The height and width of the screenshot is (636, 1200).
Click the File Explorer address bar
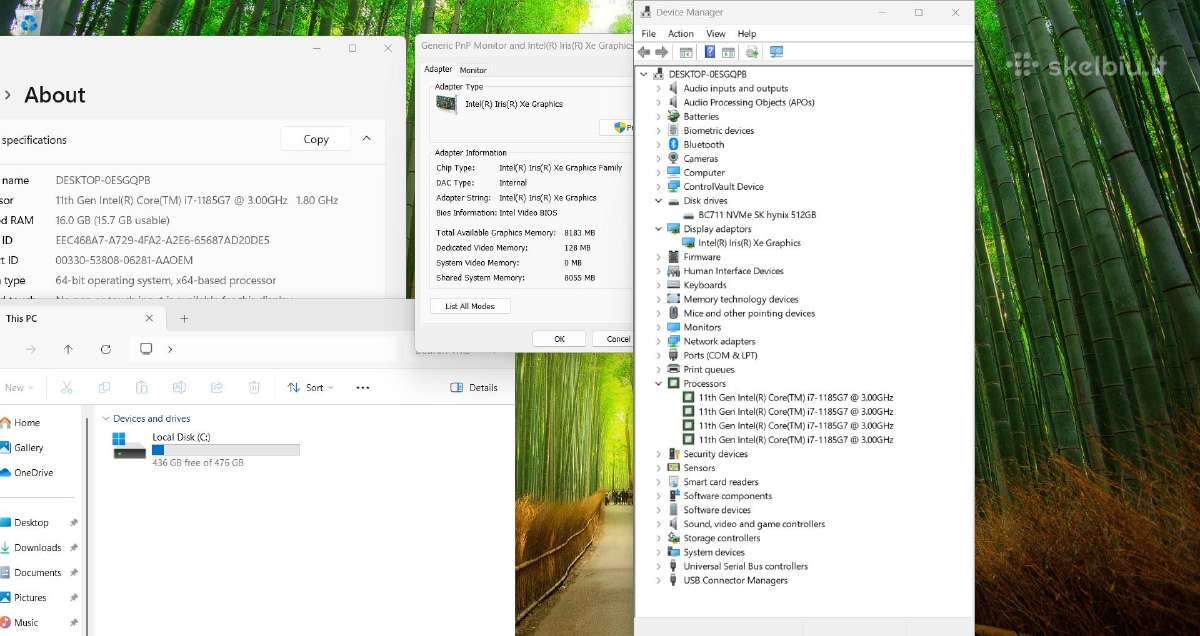(264, 349)
